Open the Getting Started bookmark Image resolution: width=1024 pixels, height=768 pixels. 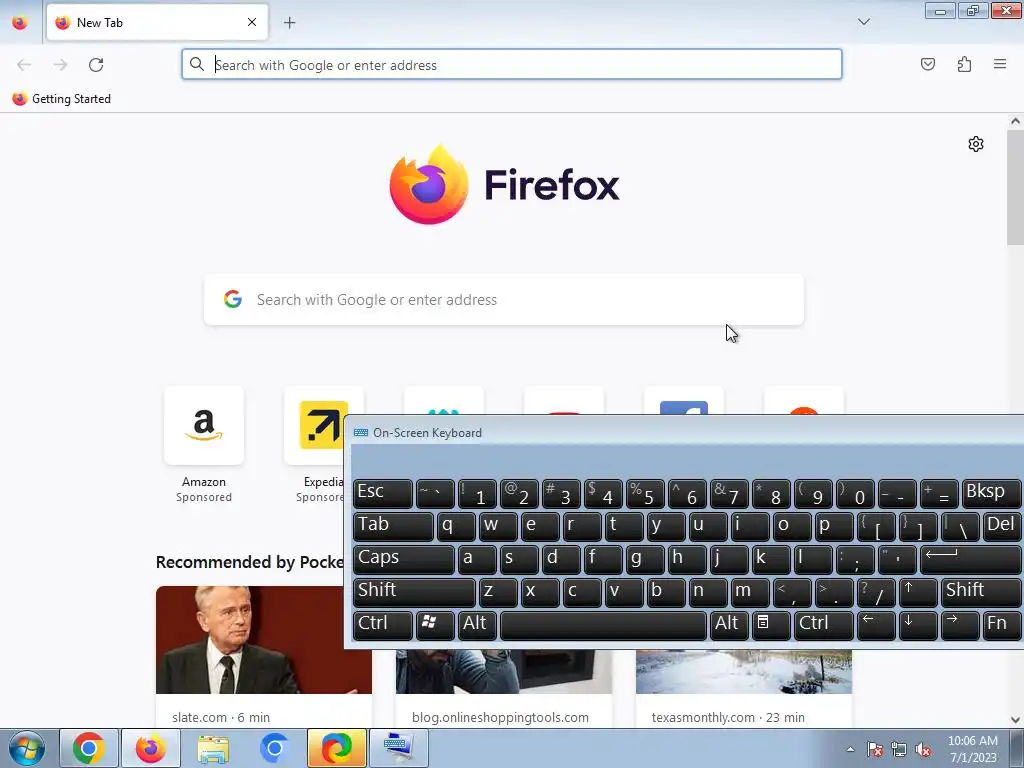[62, 99]
